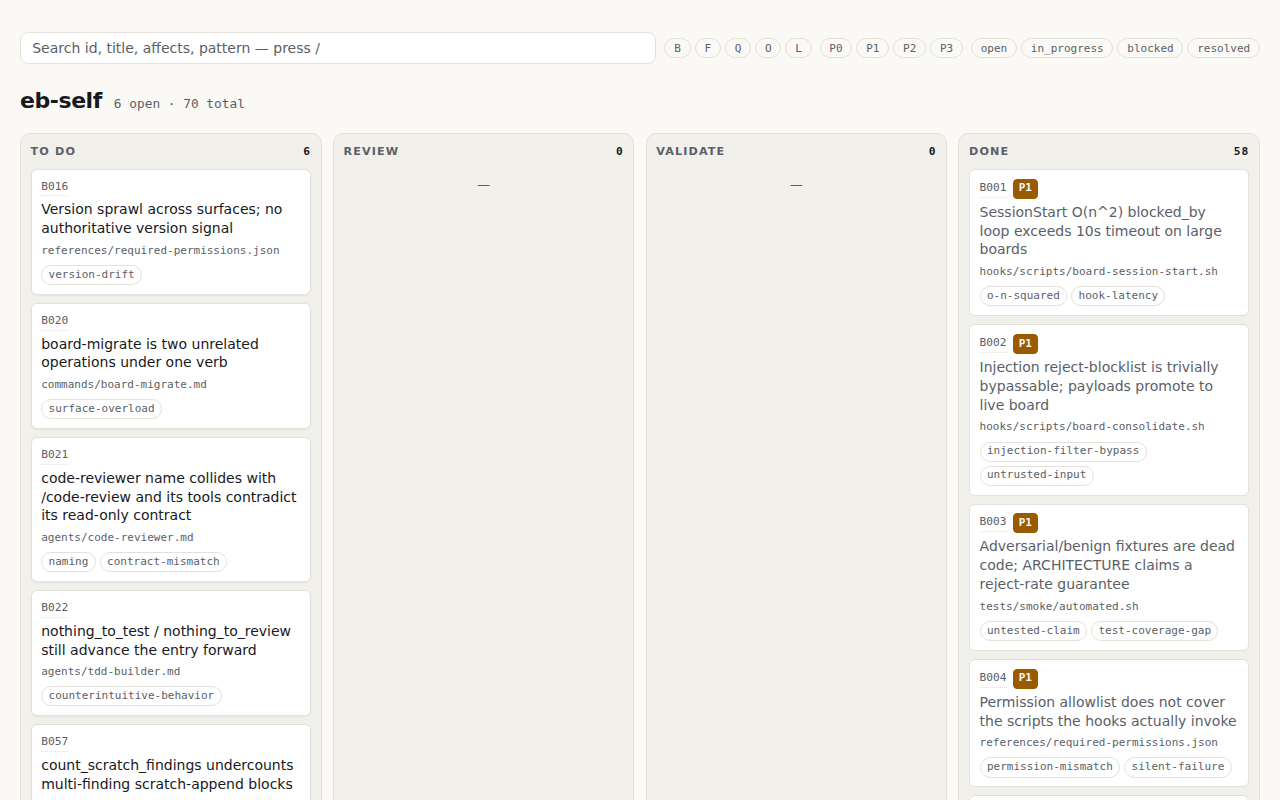Screen dimensions: 1280x800
Task: Click path hooks/scripts/board-session-start.sh
Action: [1099, 271]
